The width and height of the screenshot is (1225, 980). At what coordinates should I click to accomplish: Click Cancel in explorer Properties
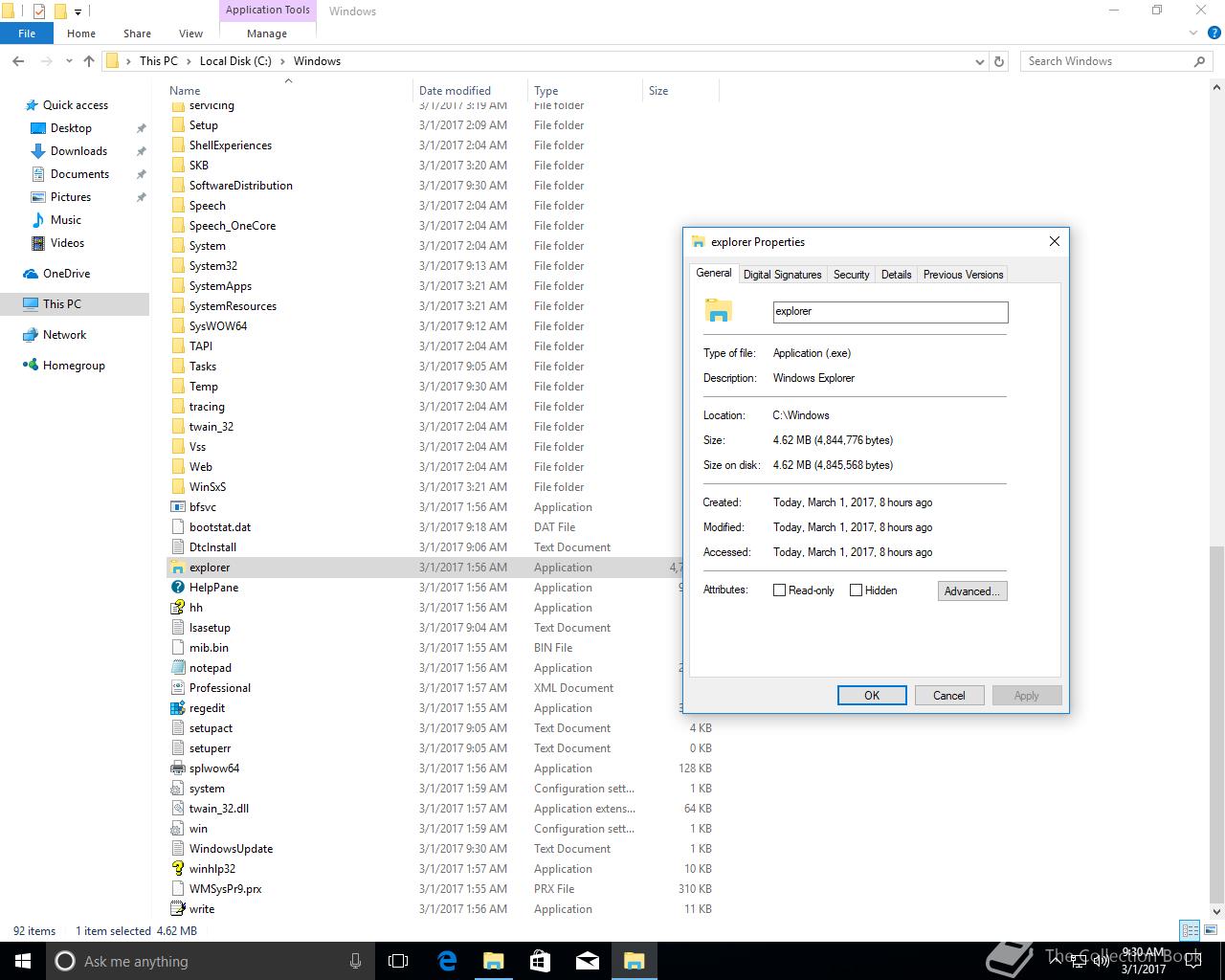coord(949,696)
